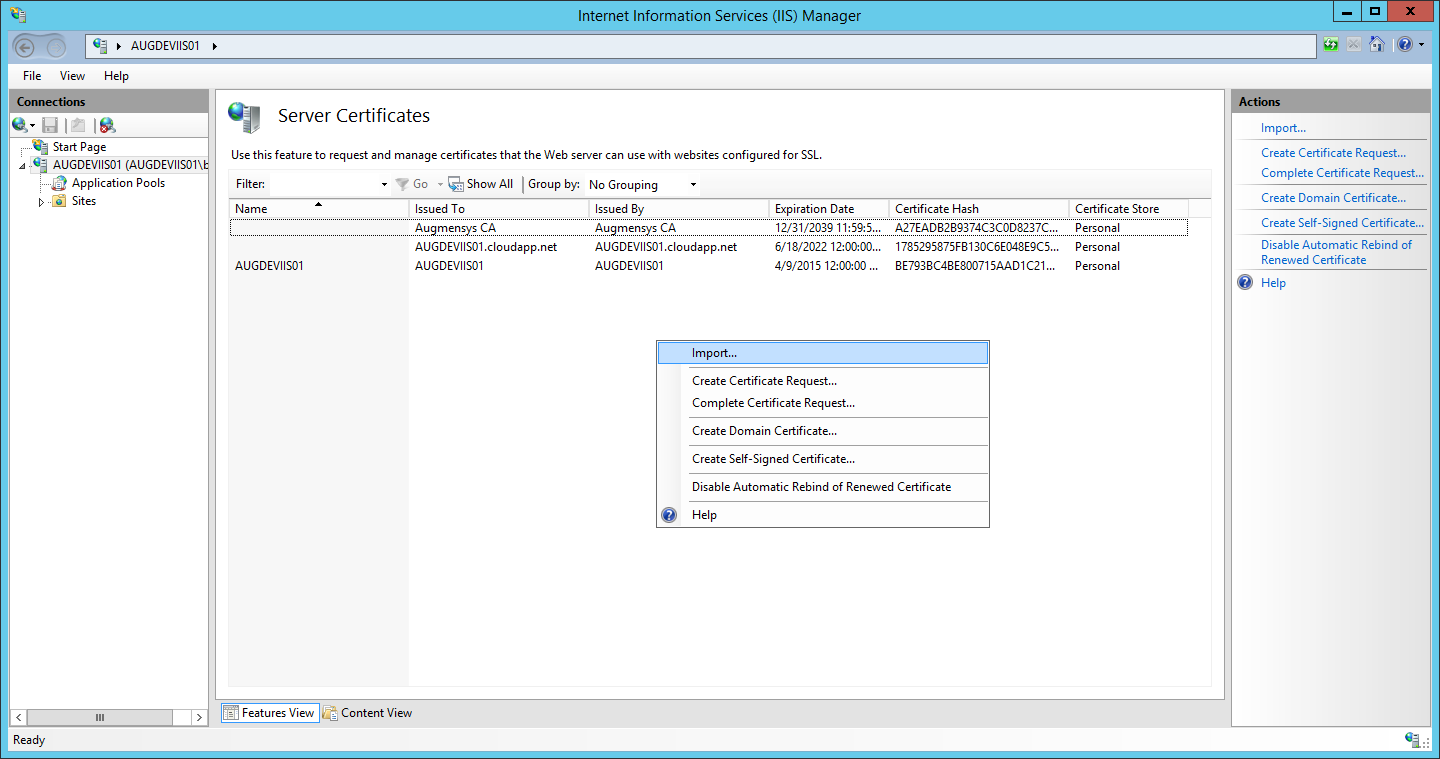Click the Save floppy icon in Connections
The height and width of the screenshot is (759, 1440).
50,125
